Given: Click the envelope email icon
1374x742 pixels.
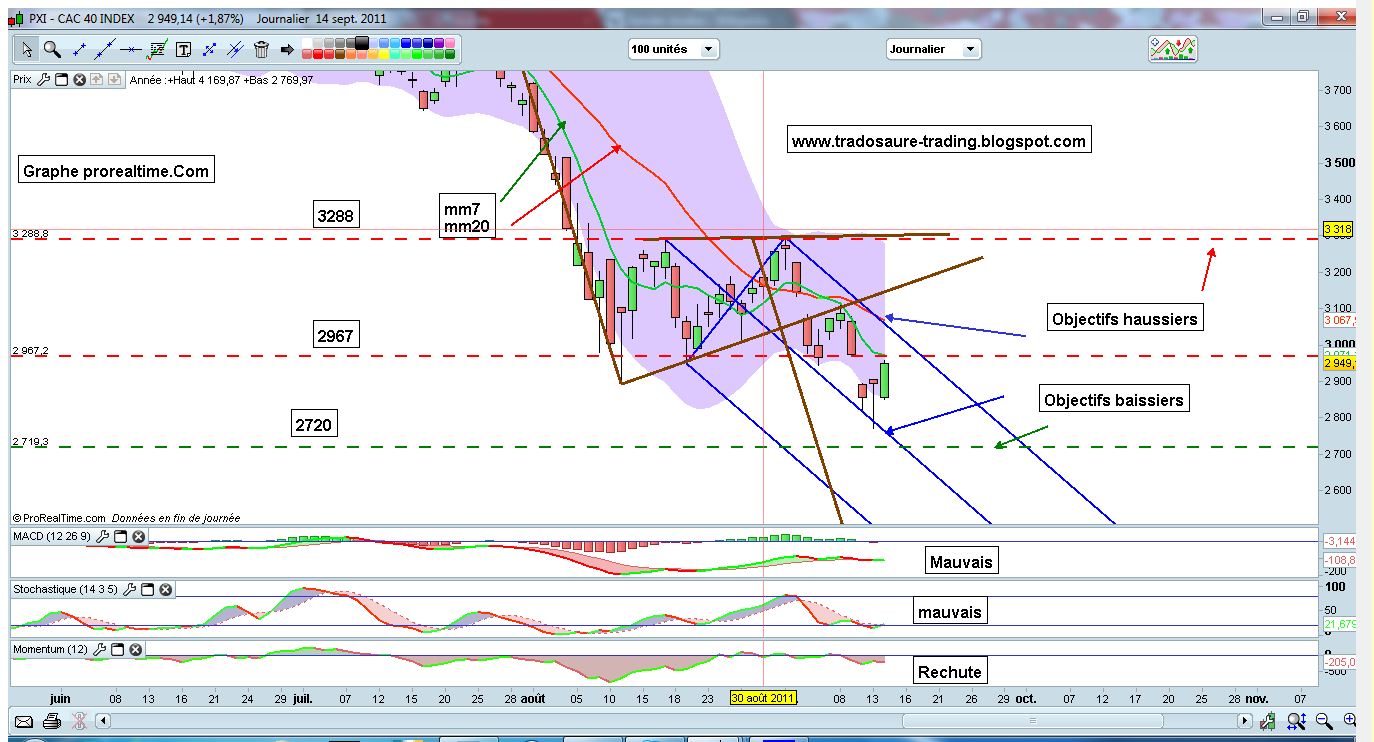Looking at the screenshot, I should coord(24,721).
